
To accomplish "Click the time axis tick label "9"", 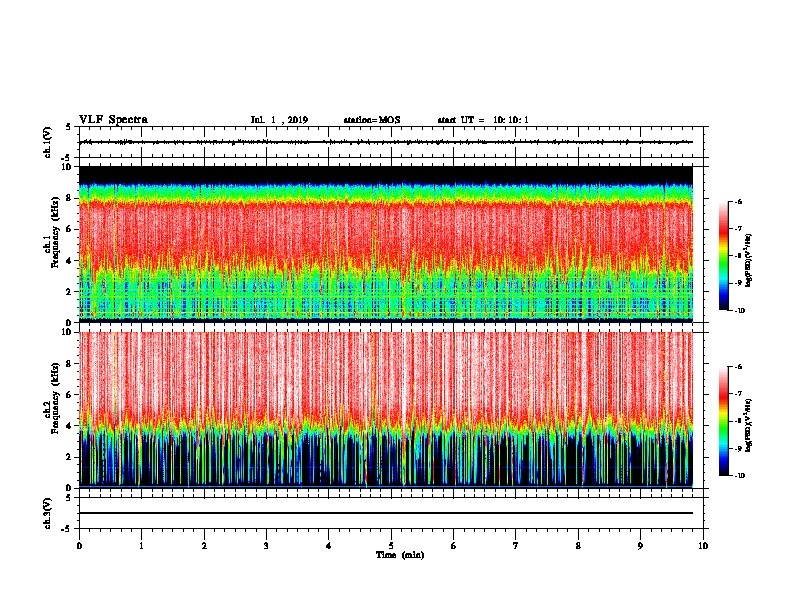I will pyautogui.click(x=641, y=546).
